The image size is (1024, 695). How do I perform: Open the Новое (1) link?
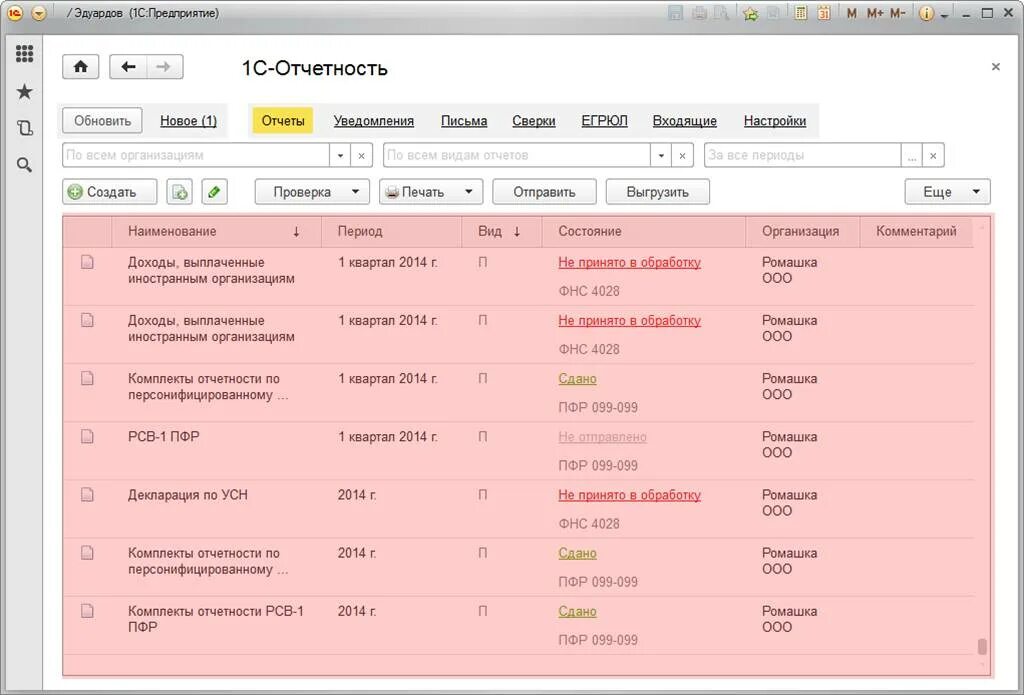[x=188, y=121]
